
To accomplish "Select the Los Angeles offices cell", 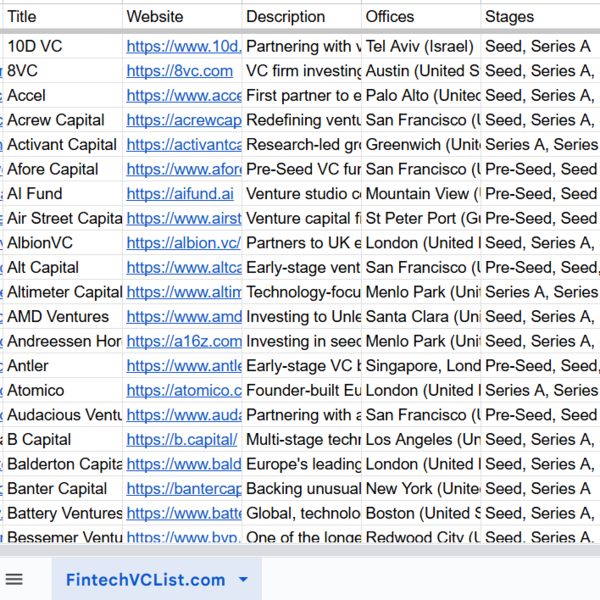I will [x=421, y=440].
